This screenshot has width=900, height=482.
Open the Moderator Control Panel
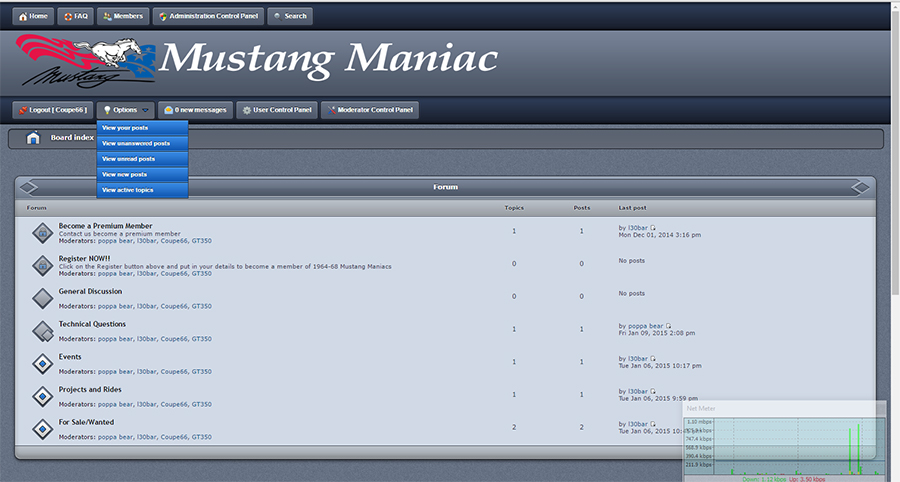point(369,110)
